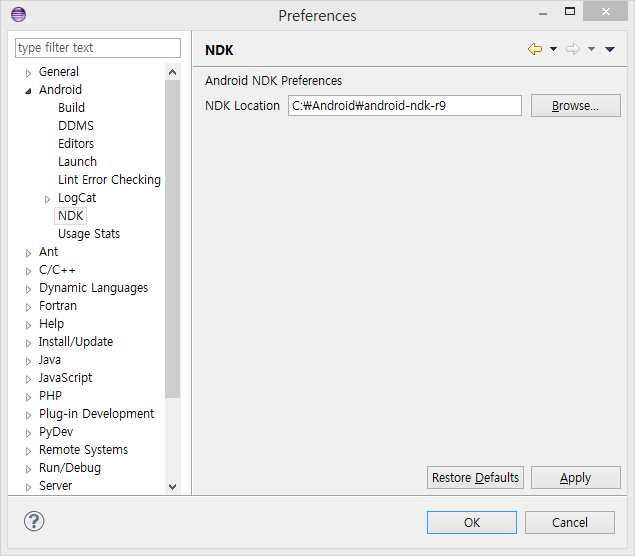Select Build under Android

(71, 107)
